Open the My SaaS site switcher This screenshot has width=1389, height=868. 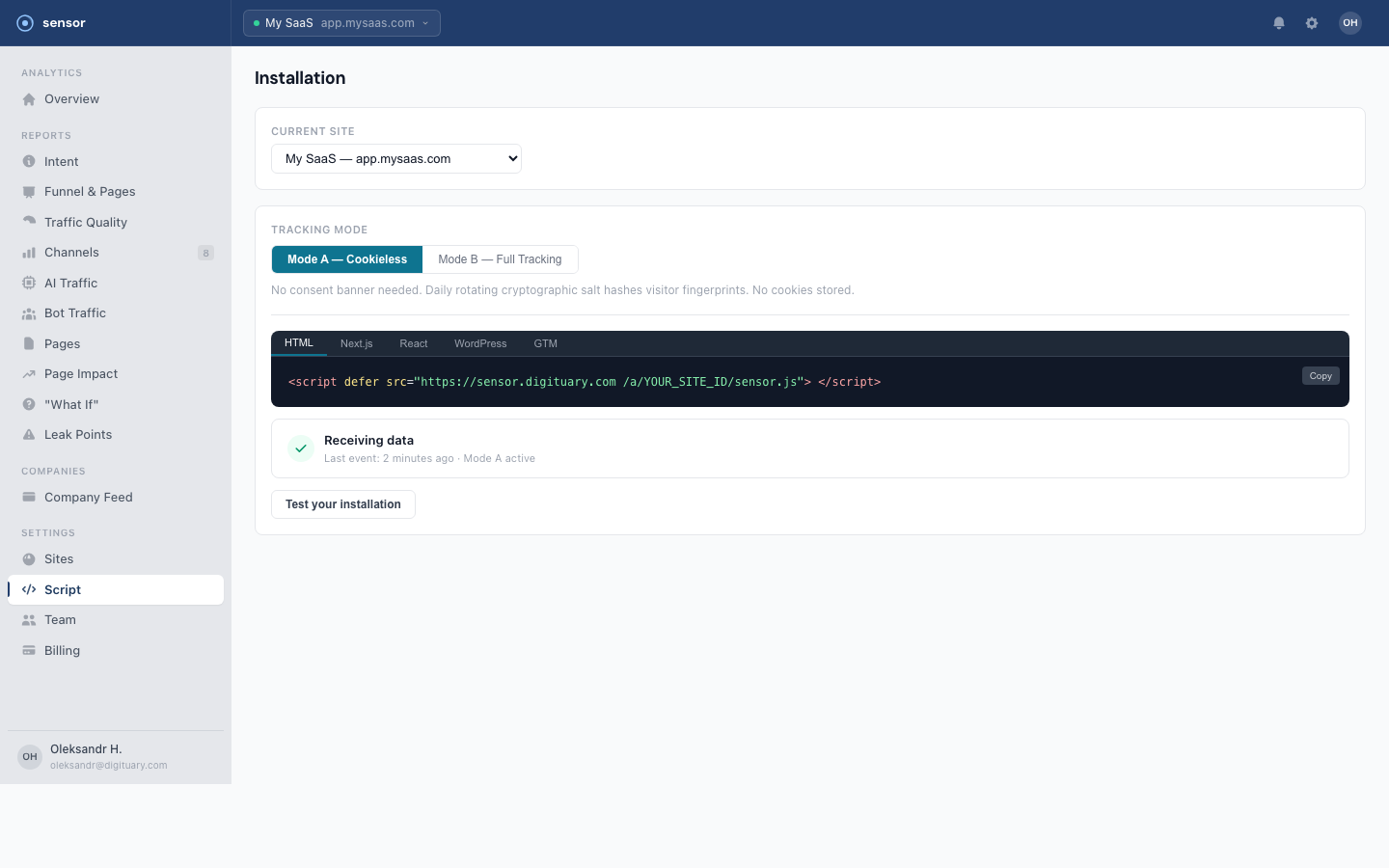341,23
